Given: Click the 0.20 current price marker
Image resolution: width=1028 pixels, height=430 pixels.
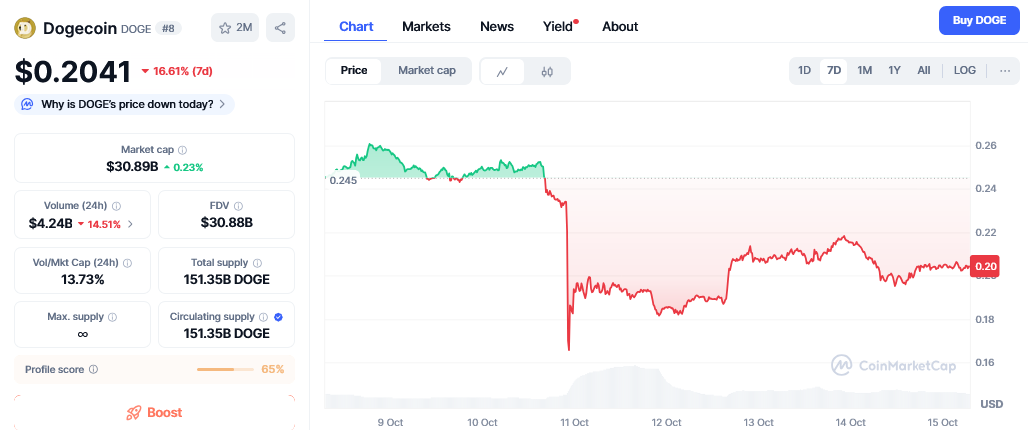Looking at the screenshot, I should (987, 266).
